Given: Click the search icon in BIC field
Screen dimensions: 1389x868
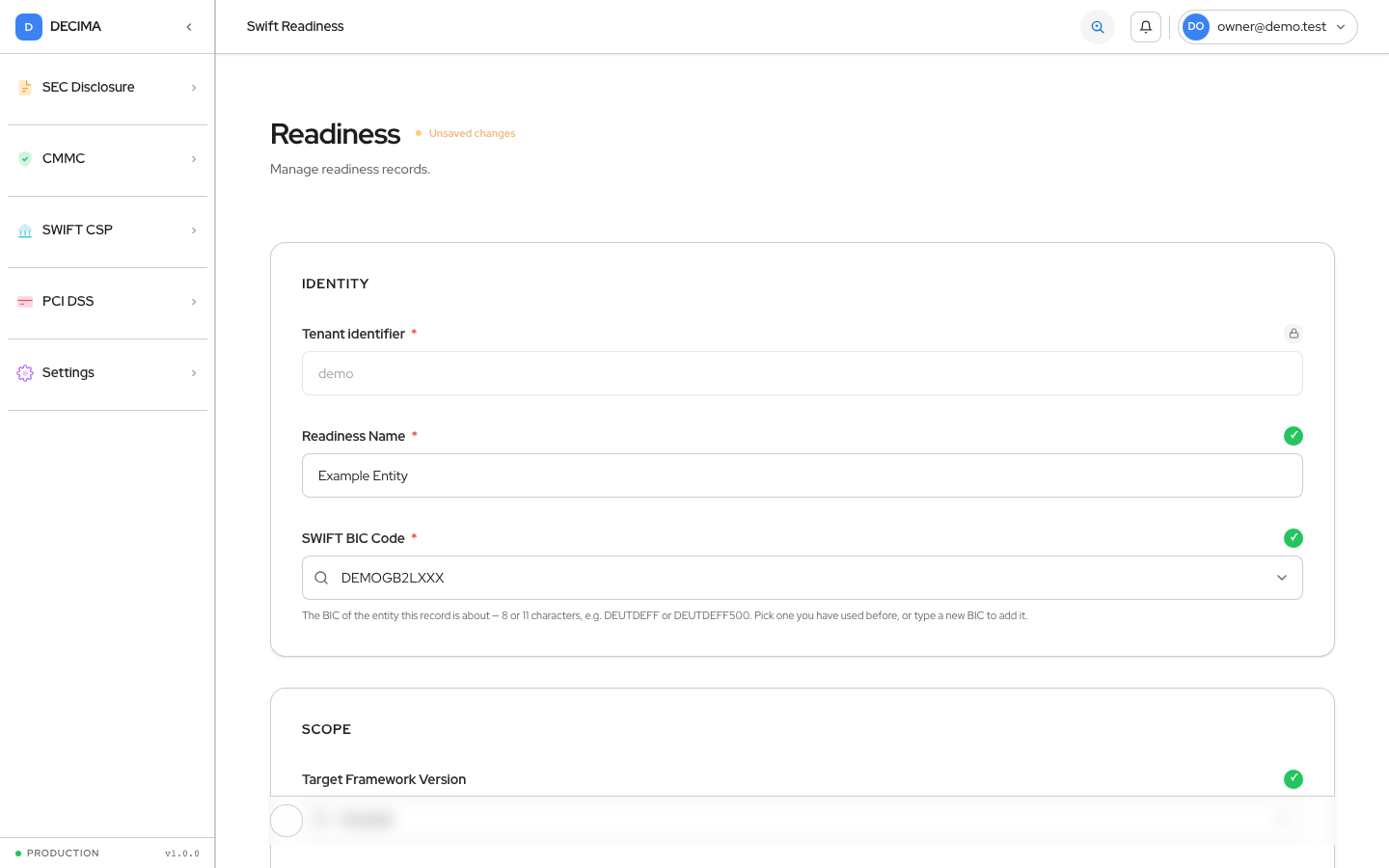Looking at the screenshot, I should click(x=321, y=578).
